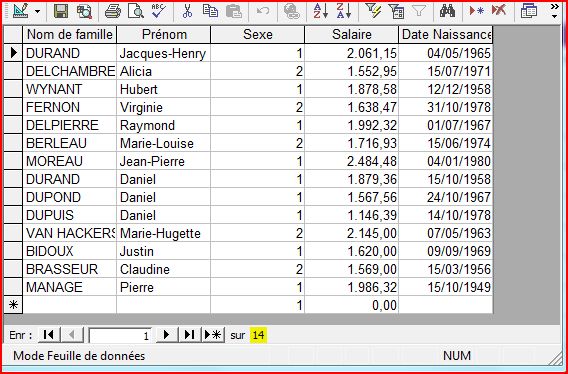Open Print Preview icon

[136, 12]
